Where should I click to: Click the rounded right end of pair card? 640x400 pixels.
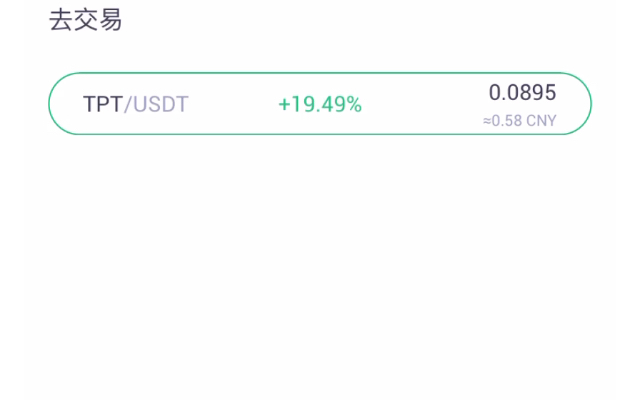576,104
